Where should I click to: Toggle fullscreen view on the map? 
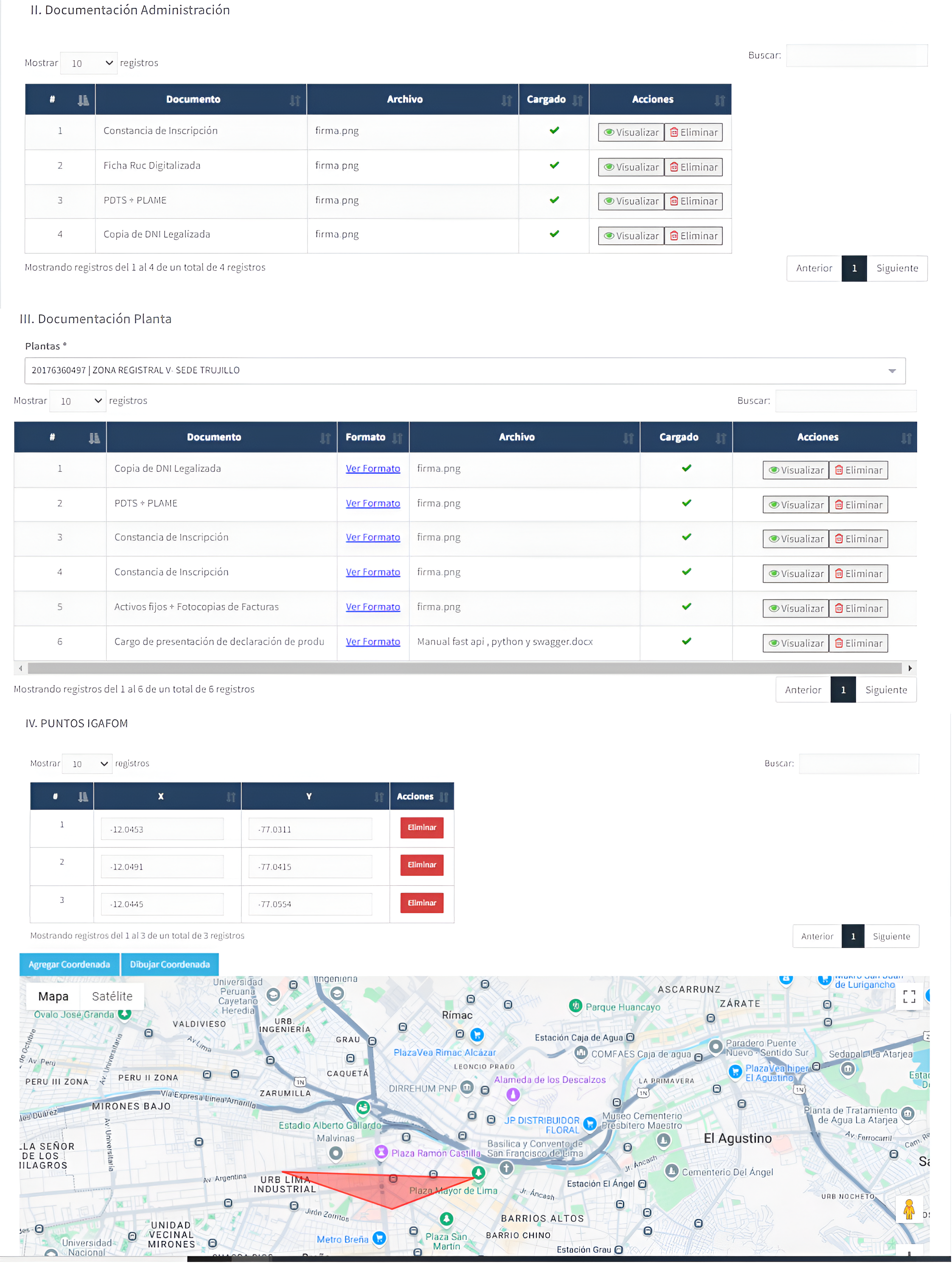(908, 996)
